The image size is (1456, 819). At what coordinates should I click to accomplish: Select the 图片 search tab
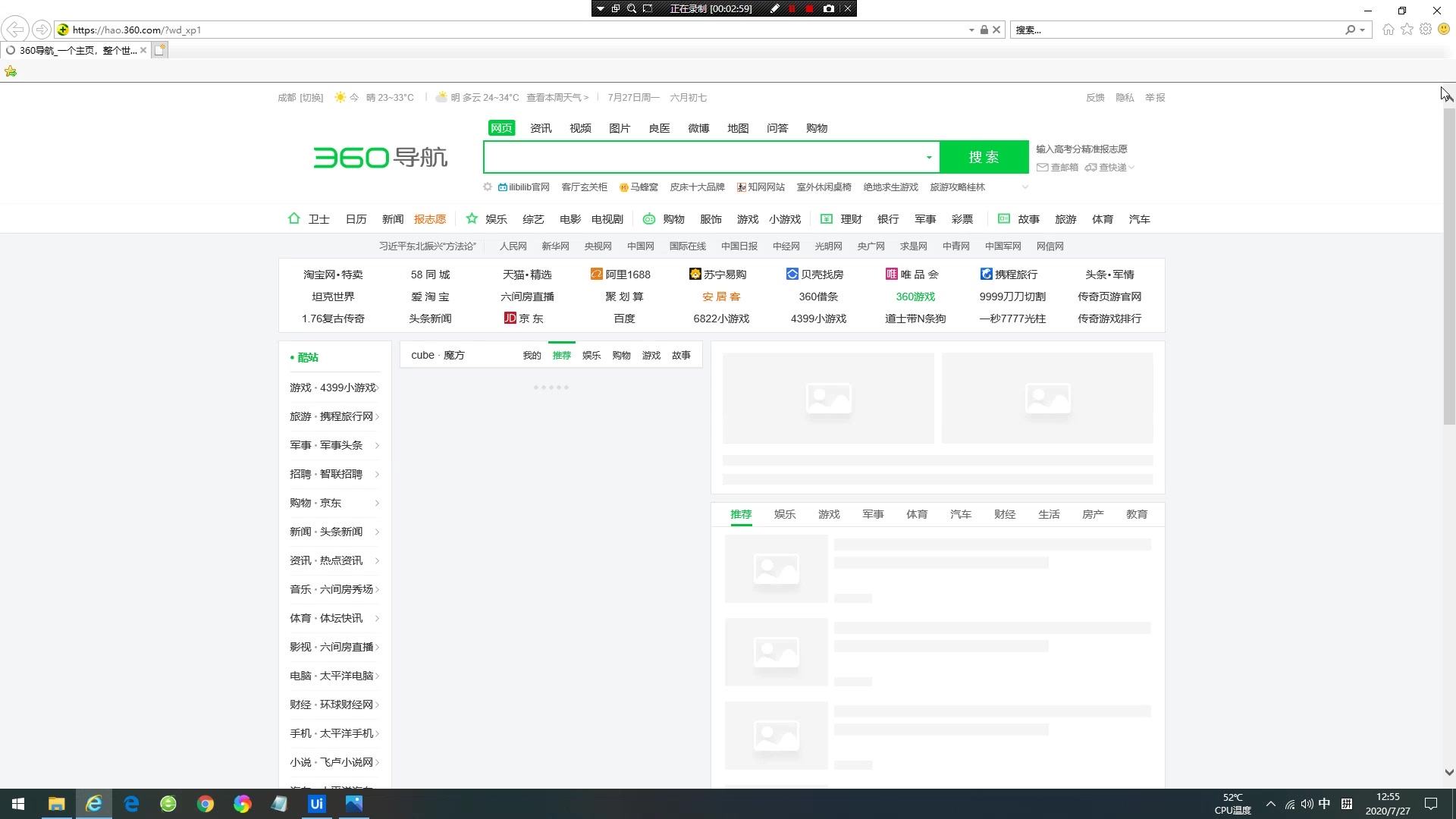pyautogui.click(x=620, y=128)
